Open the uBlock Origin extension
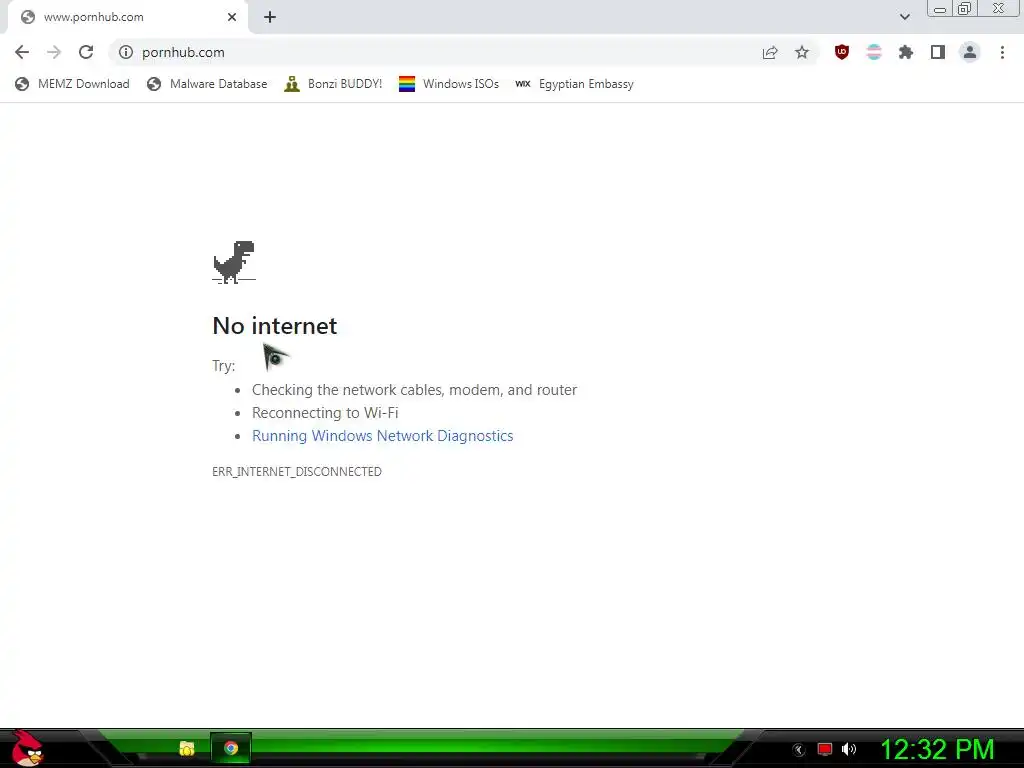 coord(842,52)
